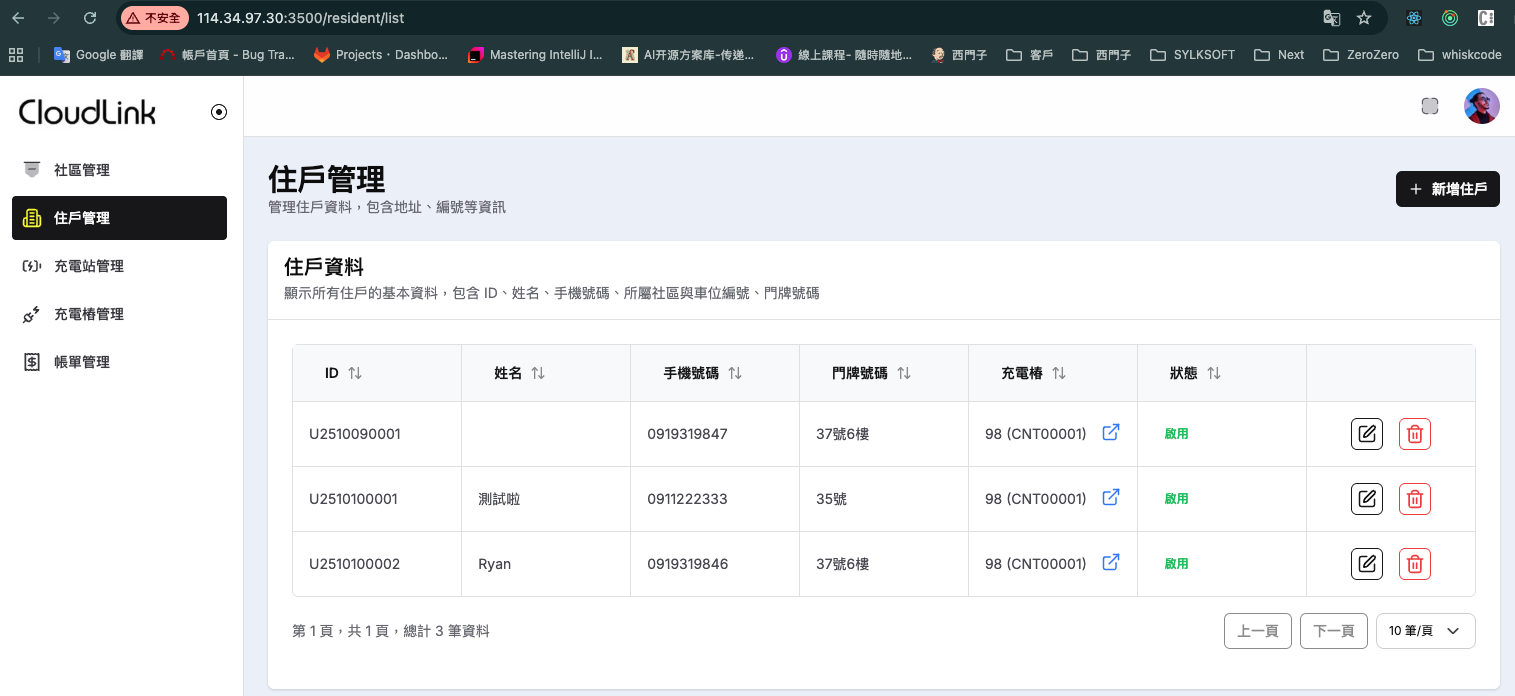Open charger link icon for resident 測試啦
This screenshot has height=696, width=1515.
point(1110,498)
